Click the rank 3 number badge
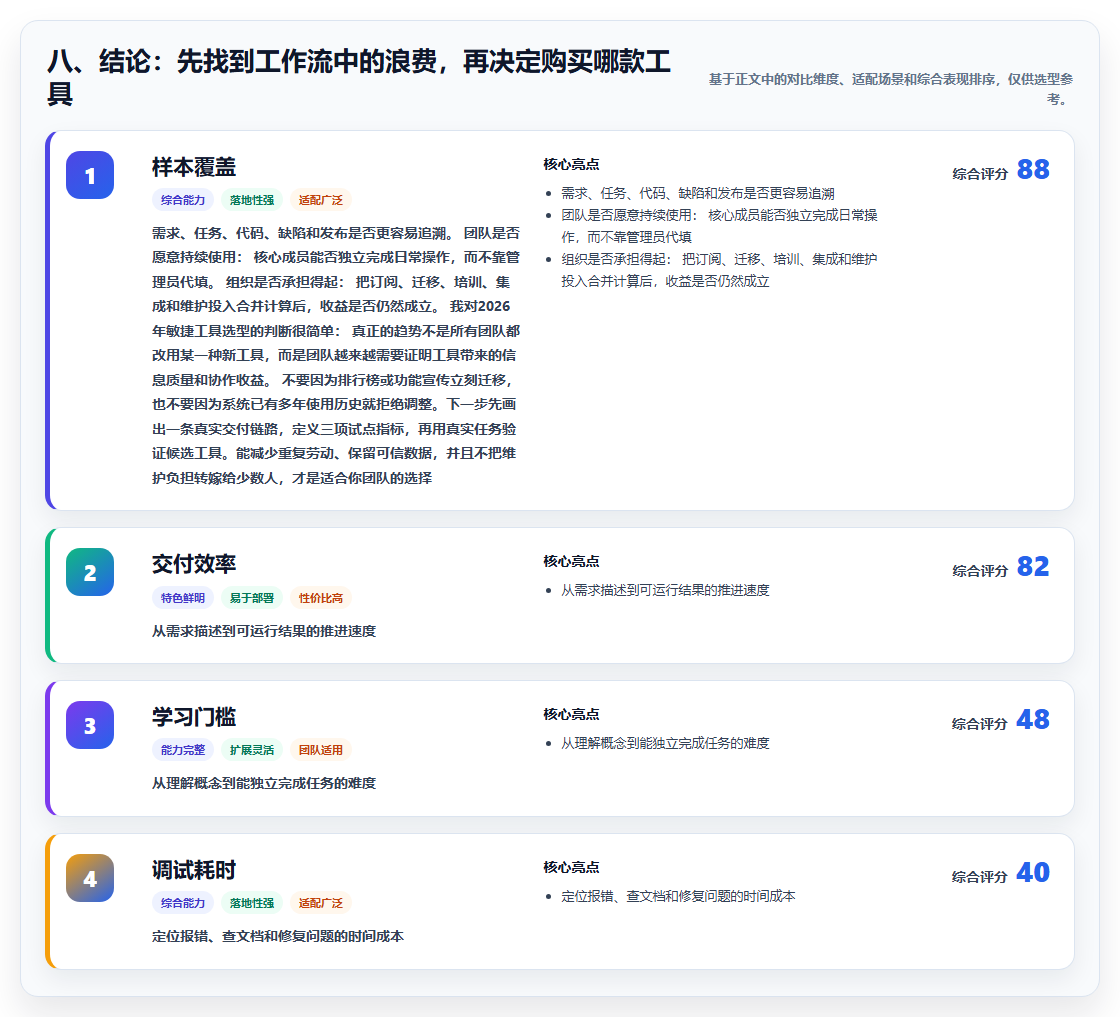 tap(90, 725)
